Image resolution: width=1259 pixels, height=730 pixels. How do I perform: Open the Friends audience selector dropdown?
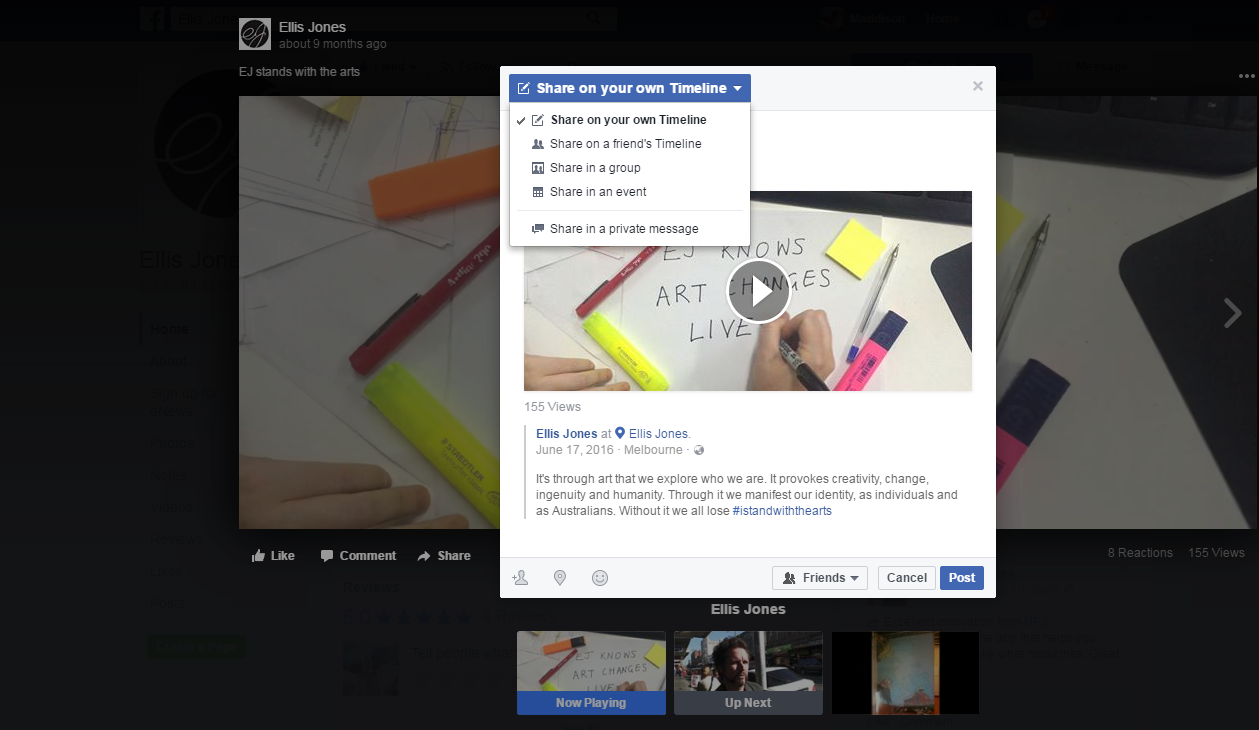[820, 578]
